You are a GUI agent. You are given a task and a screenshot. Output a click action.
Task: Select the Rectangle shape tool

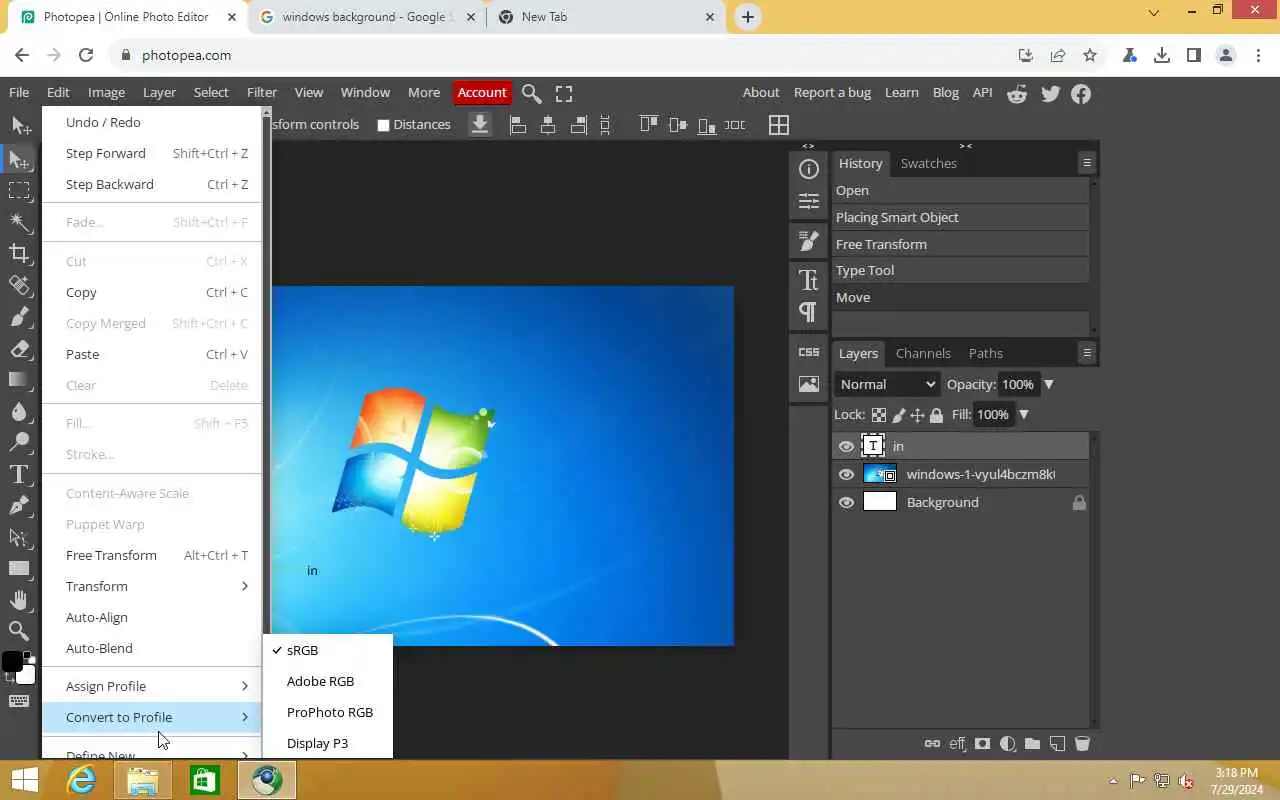(x=19, y=569)
